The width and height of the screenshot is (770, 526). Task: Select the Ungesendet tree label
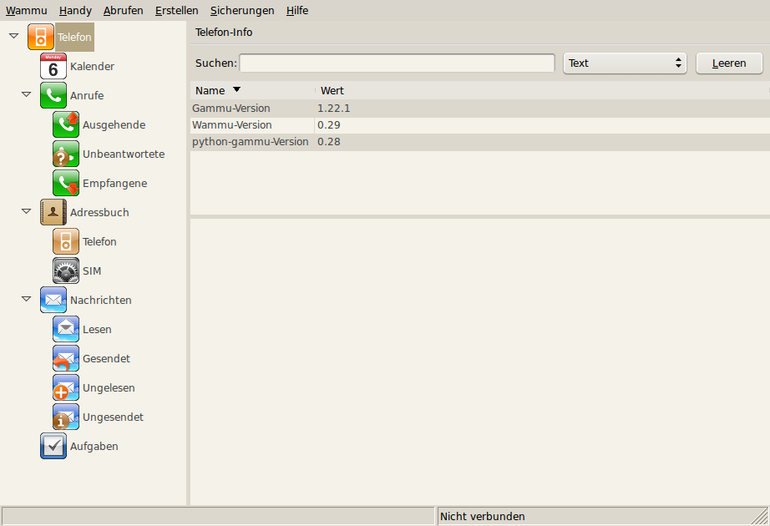tap(113, 417)
